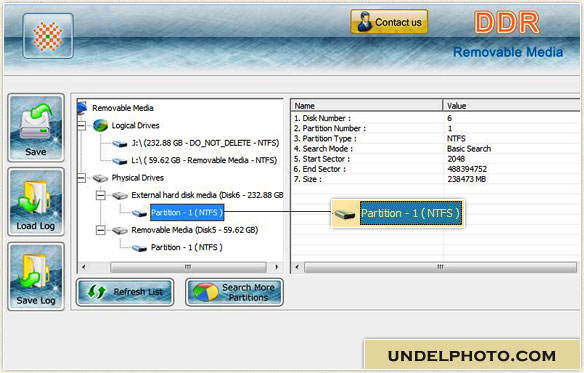
Task: Select the Logical Drives label
Action: pyautogui.click(x=136, y=126)
